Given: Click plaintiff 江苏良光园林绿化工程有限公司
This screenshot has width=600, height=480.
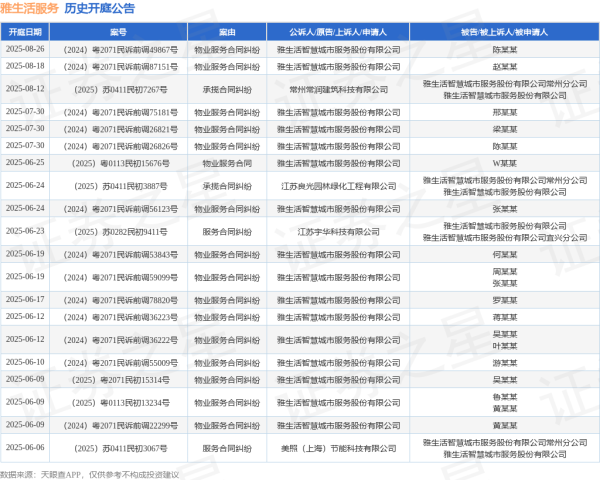Looking at the screenshot, I should click(339, 186).
